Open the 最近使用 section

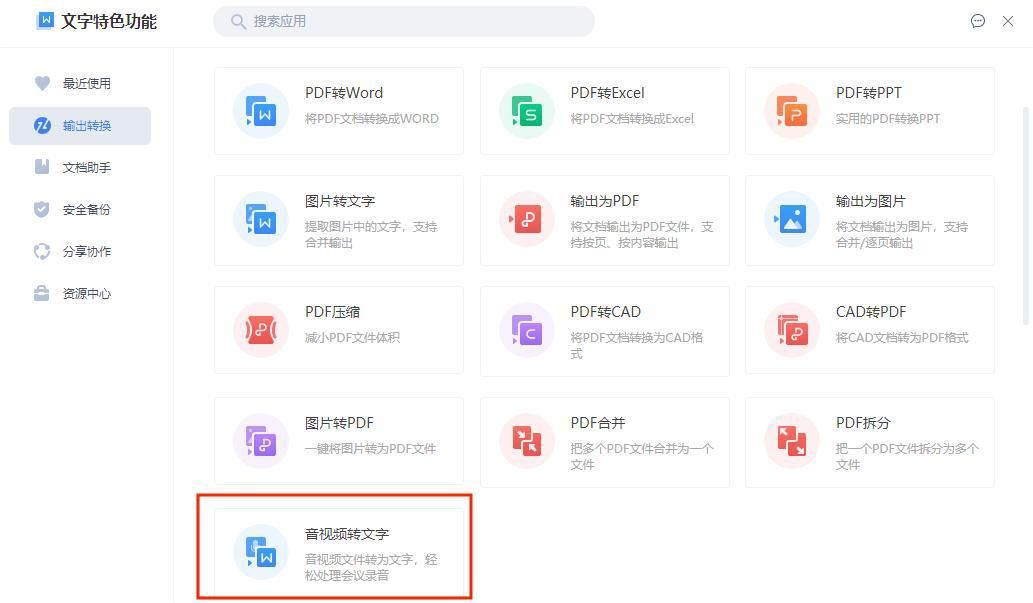point(80,83)
